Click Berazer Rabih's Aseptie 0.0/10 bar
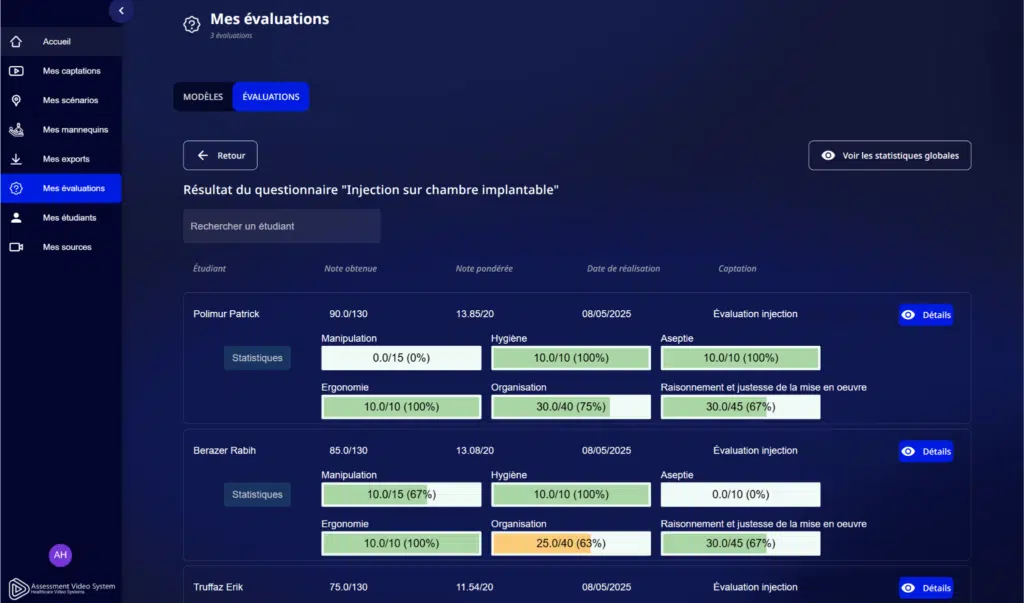 coord(741,495)
